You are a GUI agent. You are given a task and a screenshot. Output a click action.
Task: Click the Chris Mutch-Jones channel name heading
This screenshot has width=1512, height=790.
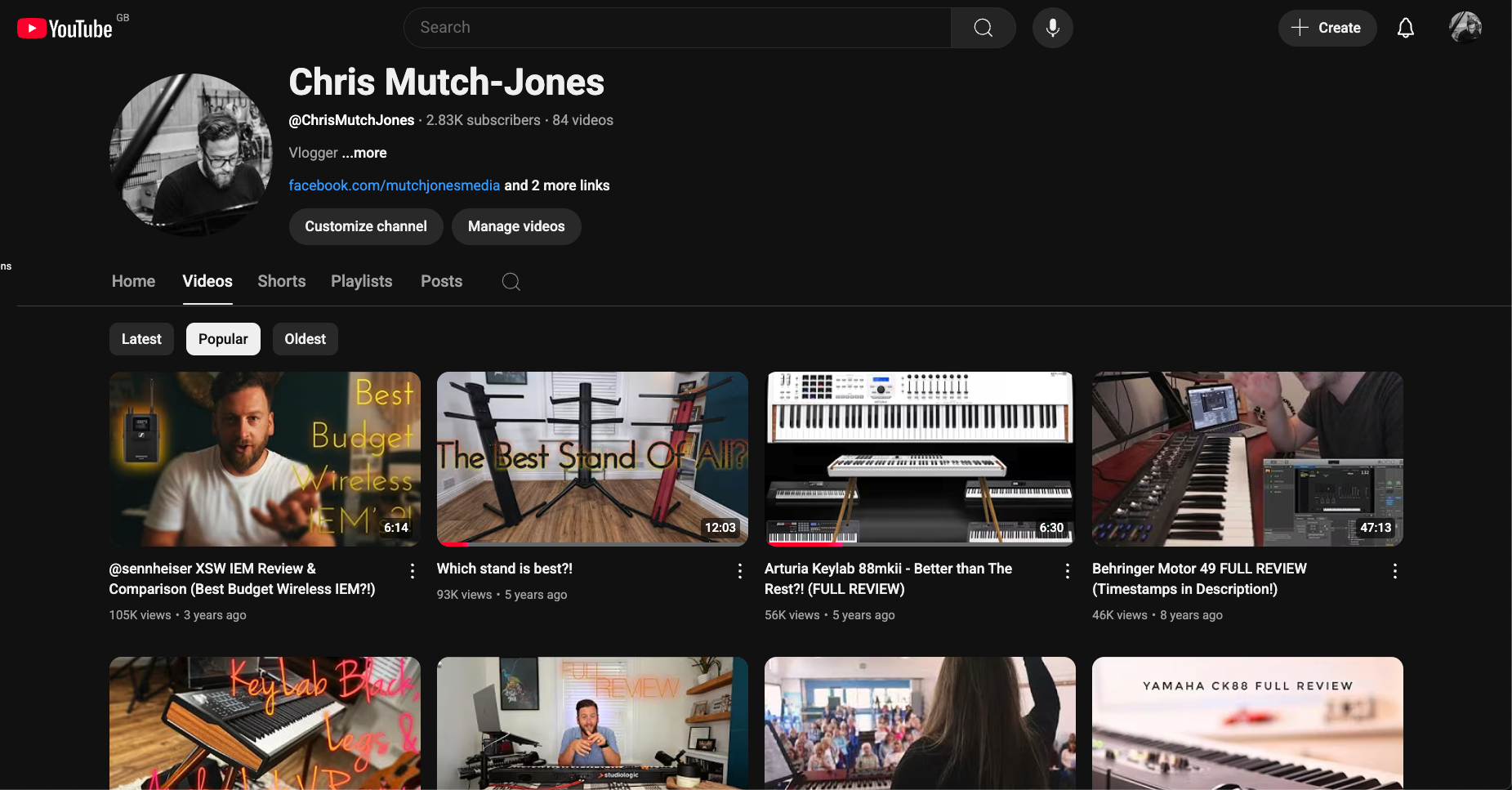[x=447, y=82]
